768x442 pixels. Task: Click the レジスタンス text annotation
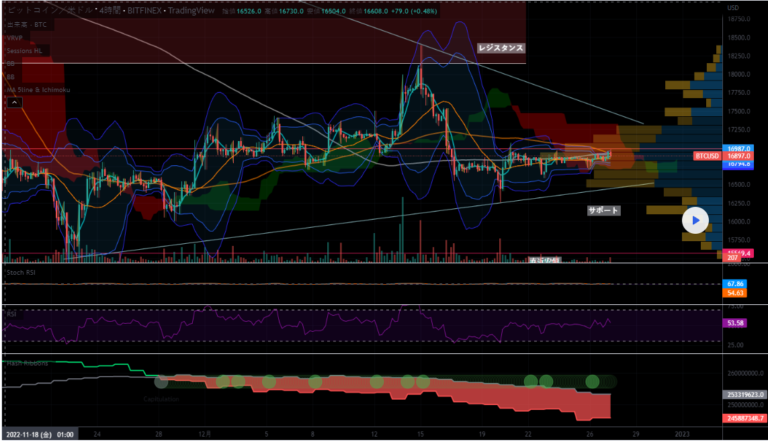501,47
